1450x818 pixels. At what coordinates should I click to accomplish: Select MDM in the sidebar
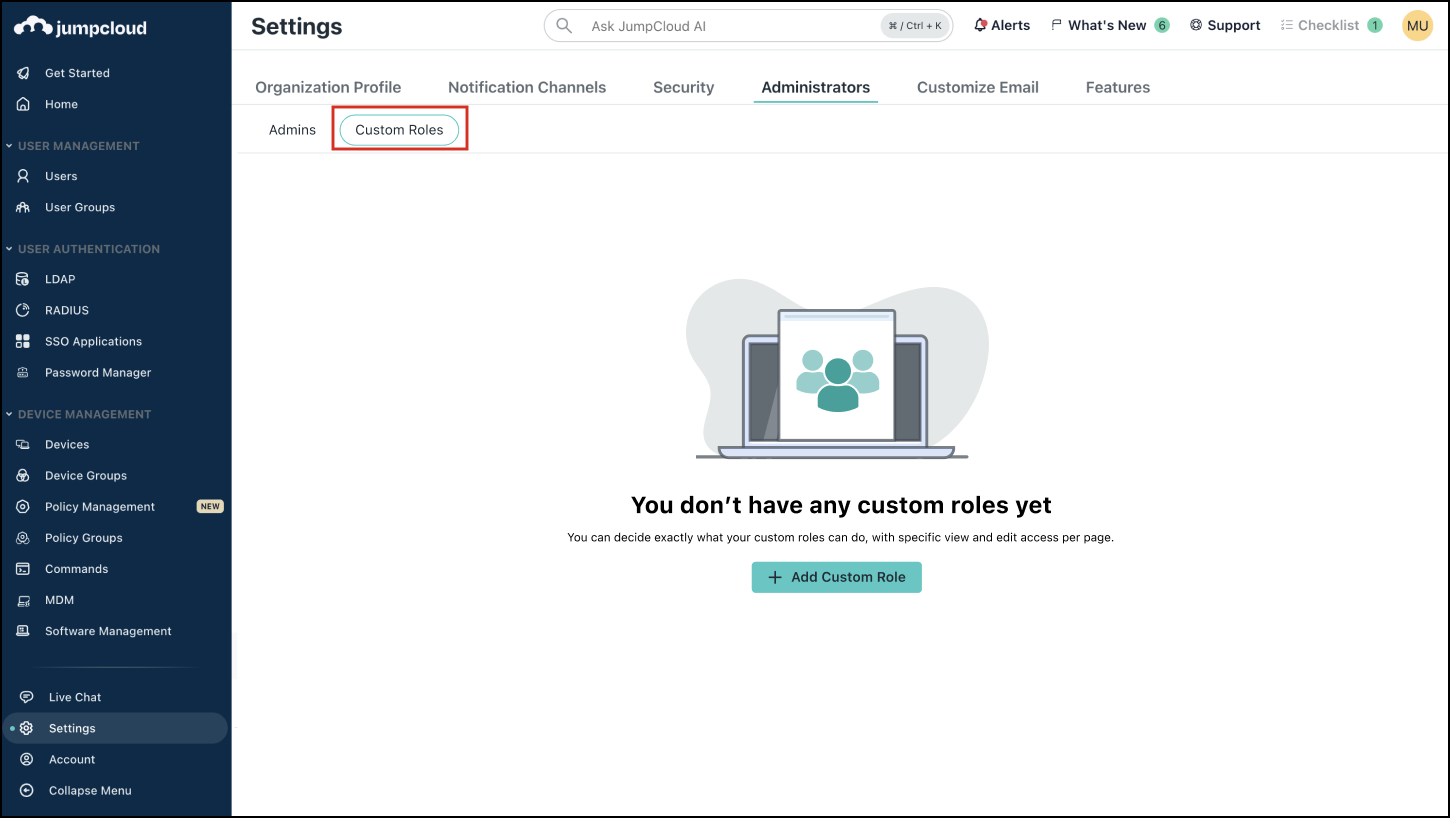pyautogui.click(x=58, y=599)
